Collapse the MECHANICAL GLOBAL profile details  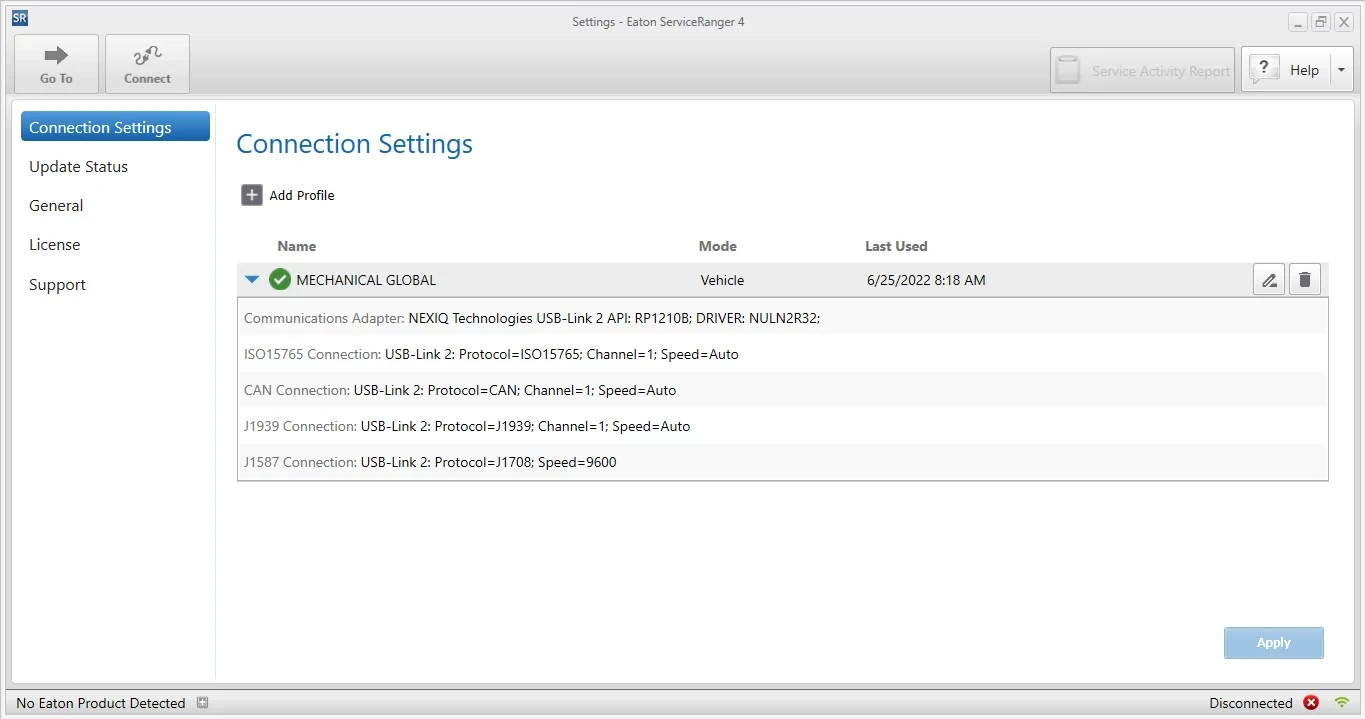coord(252,280)
